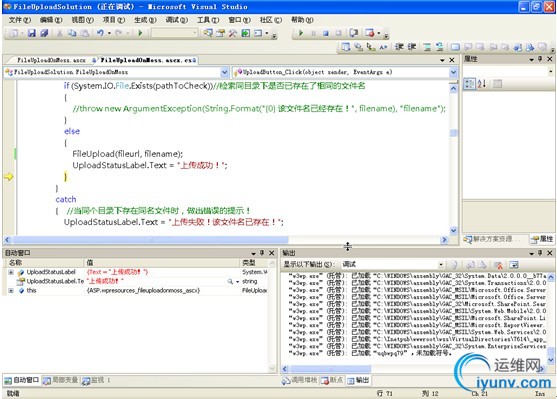Click the Toggle Bookmark icon
Image resolution: width=557 pixels, height=399 pixels.
tap(455, 47)
